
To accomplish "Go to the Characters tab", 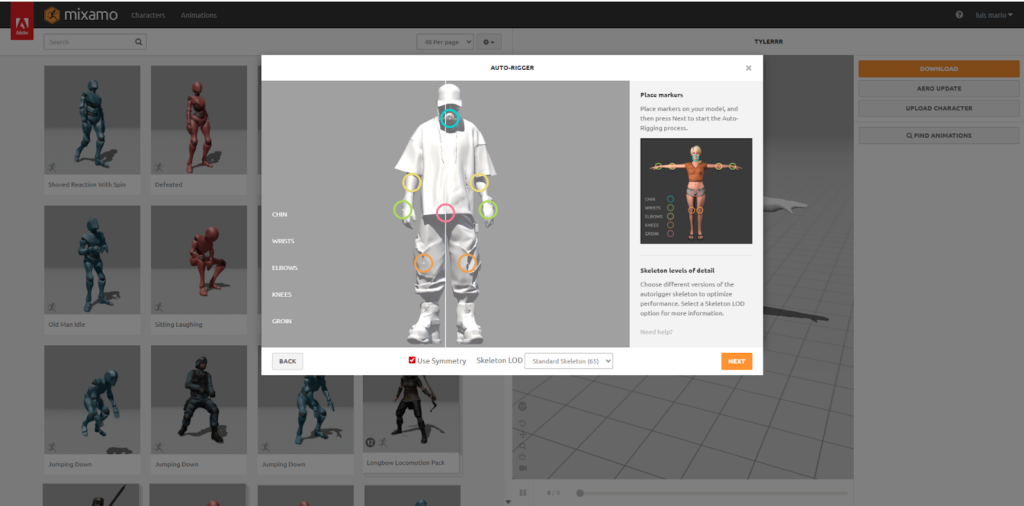I will pos(148,15).
